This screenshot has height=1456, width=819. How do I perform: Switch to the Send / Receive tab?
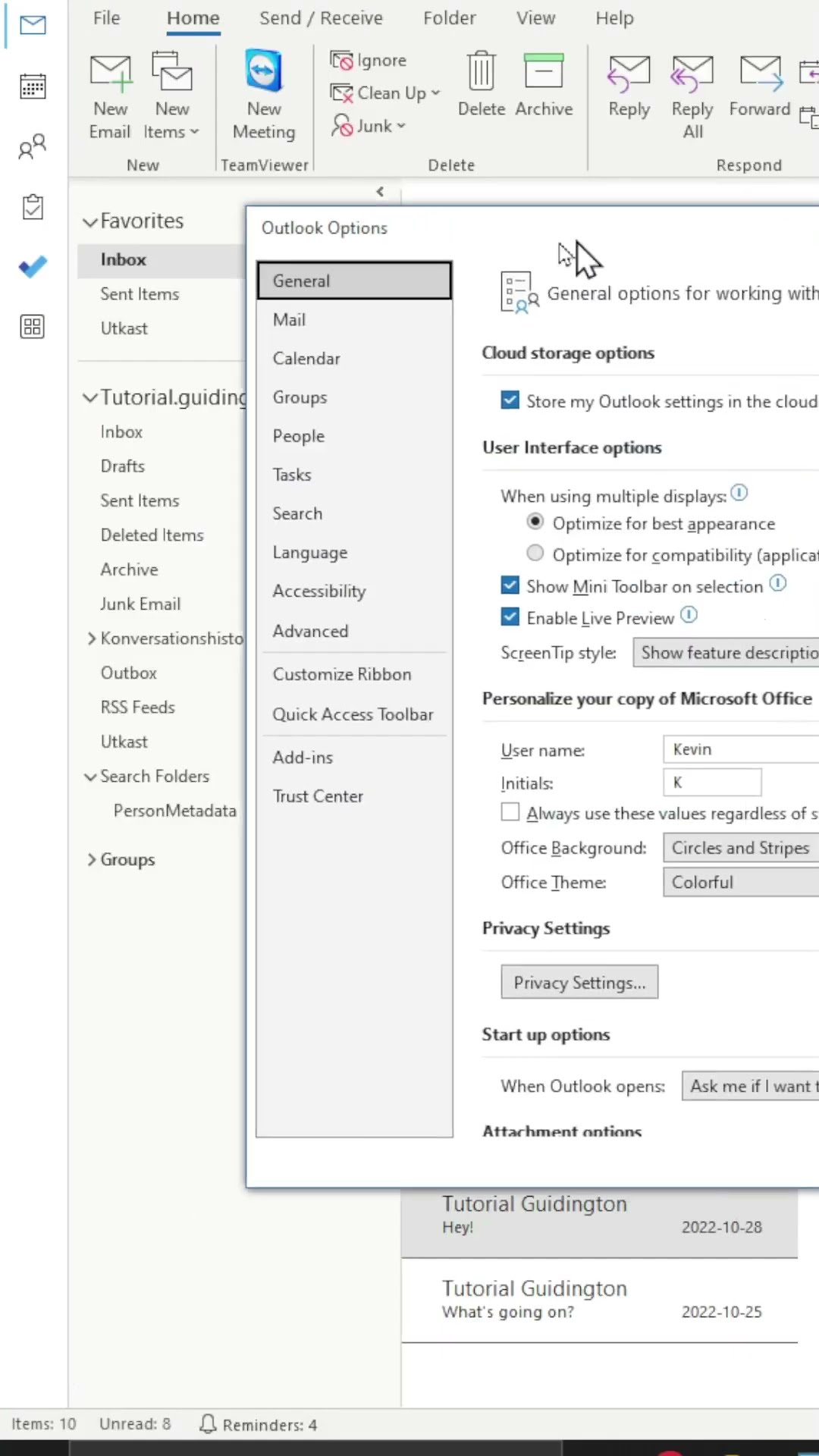click(x=321, y=18)
